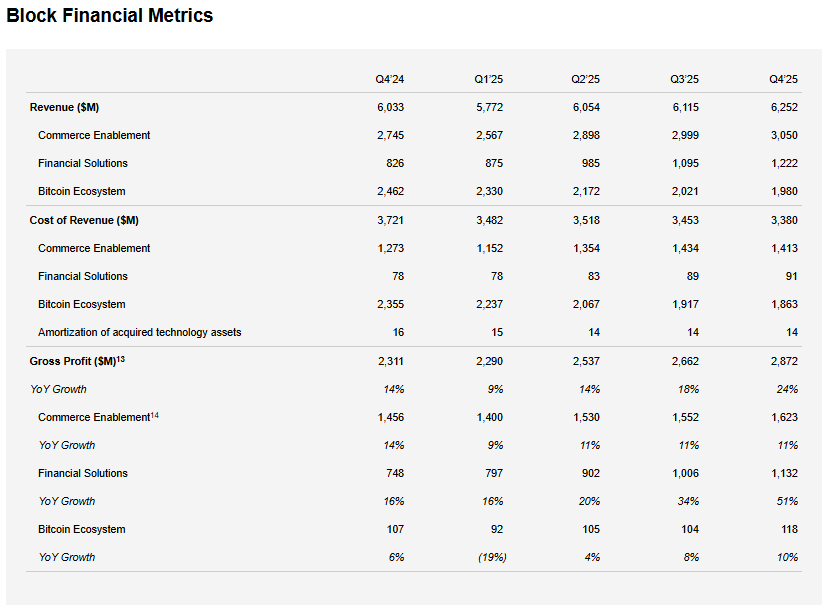The width and height of the screenshot is (830, 607).
Task: Click Commerce Enablement cost 1,152
Action: pos(490,248)
